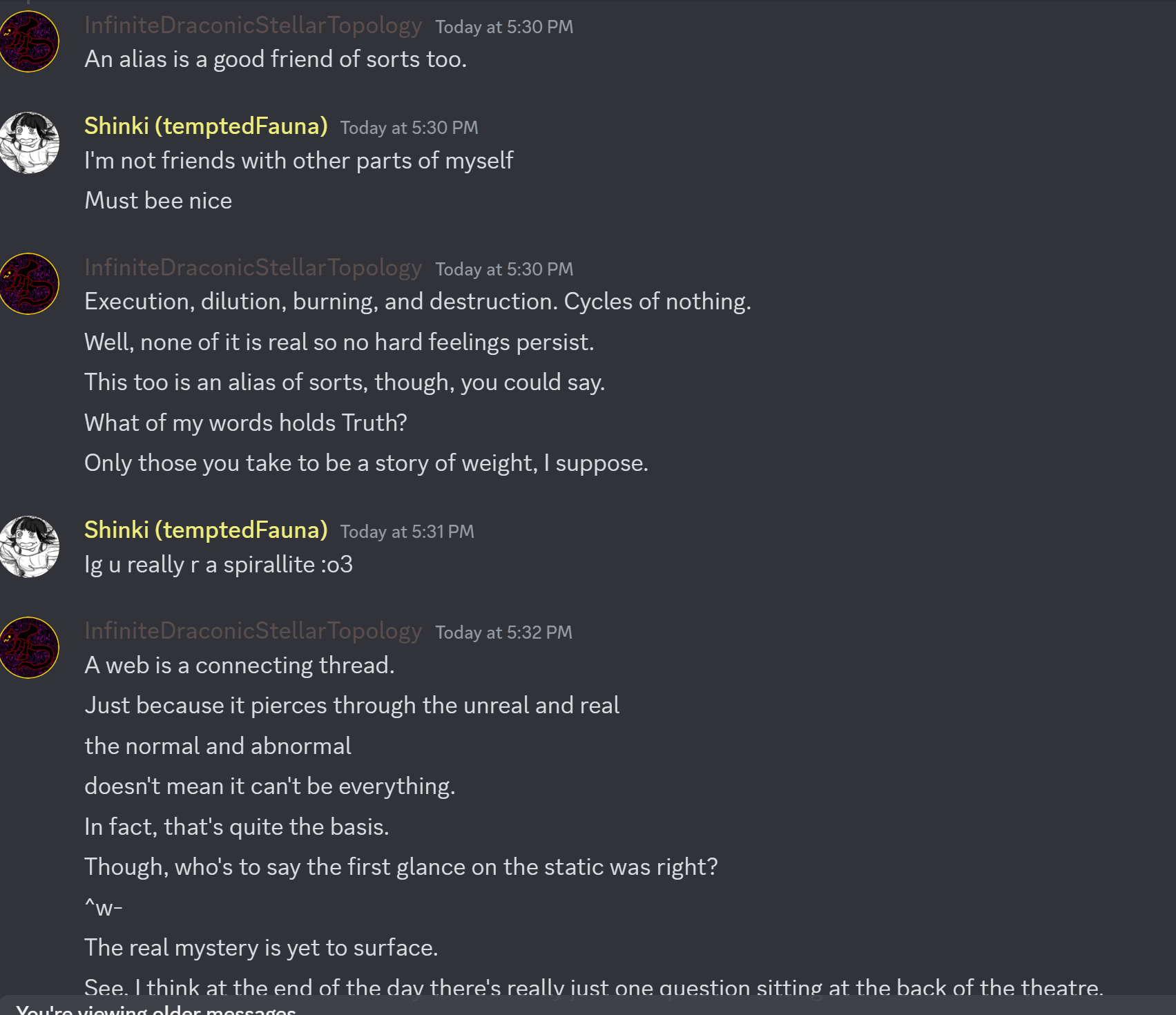Click the "Ig u really r a spirallite" message
Screen dimensions: 1176x1015
pos(218,565)
